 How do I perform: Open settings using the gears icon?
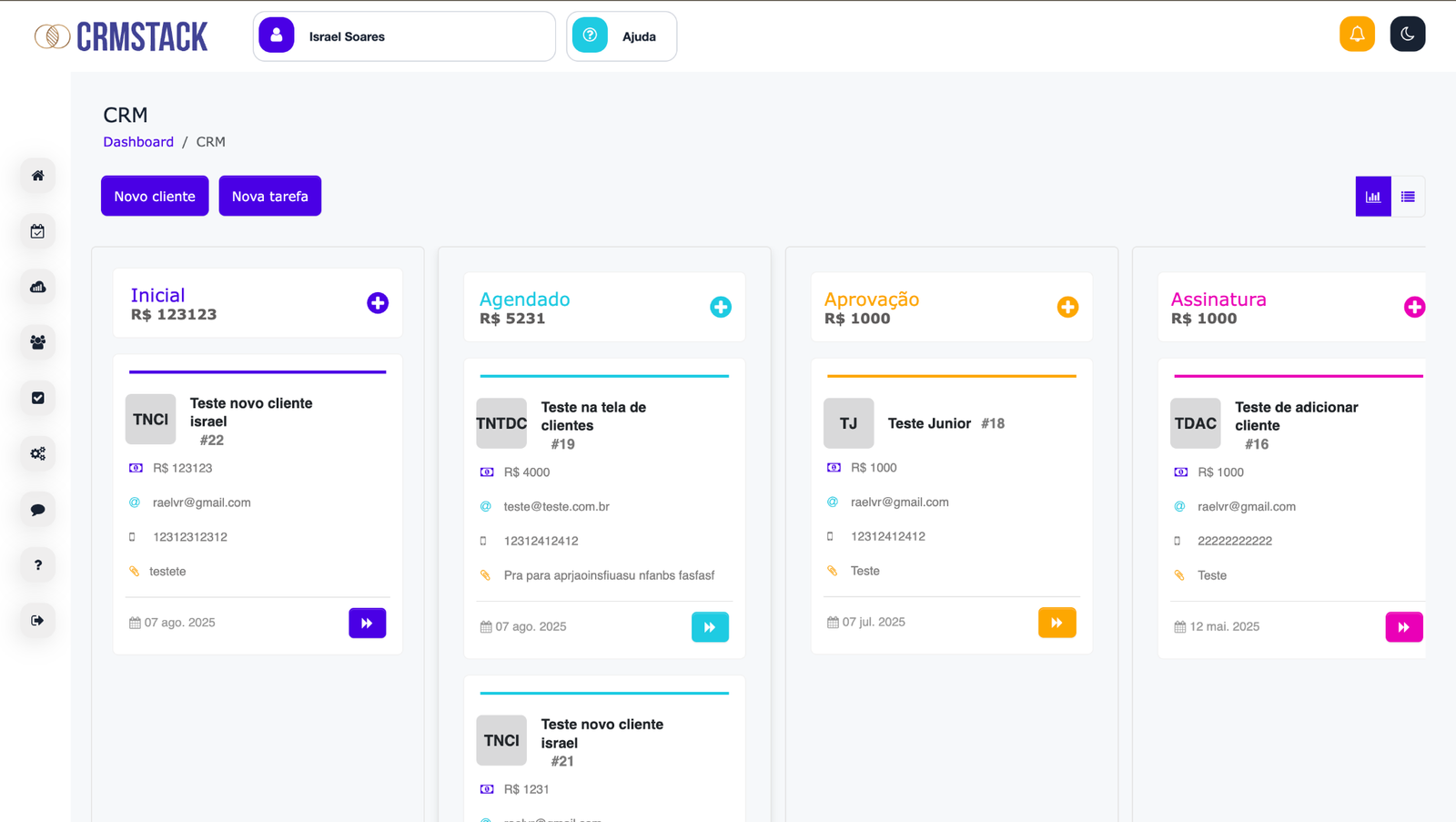click(x=36, y=453)
